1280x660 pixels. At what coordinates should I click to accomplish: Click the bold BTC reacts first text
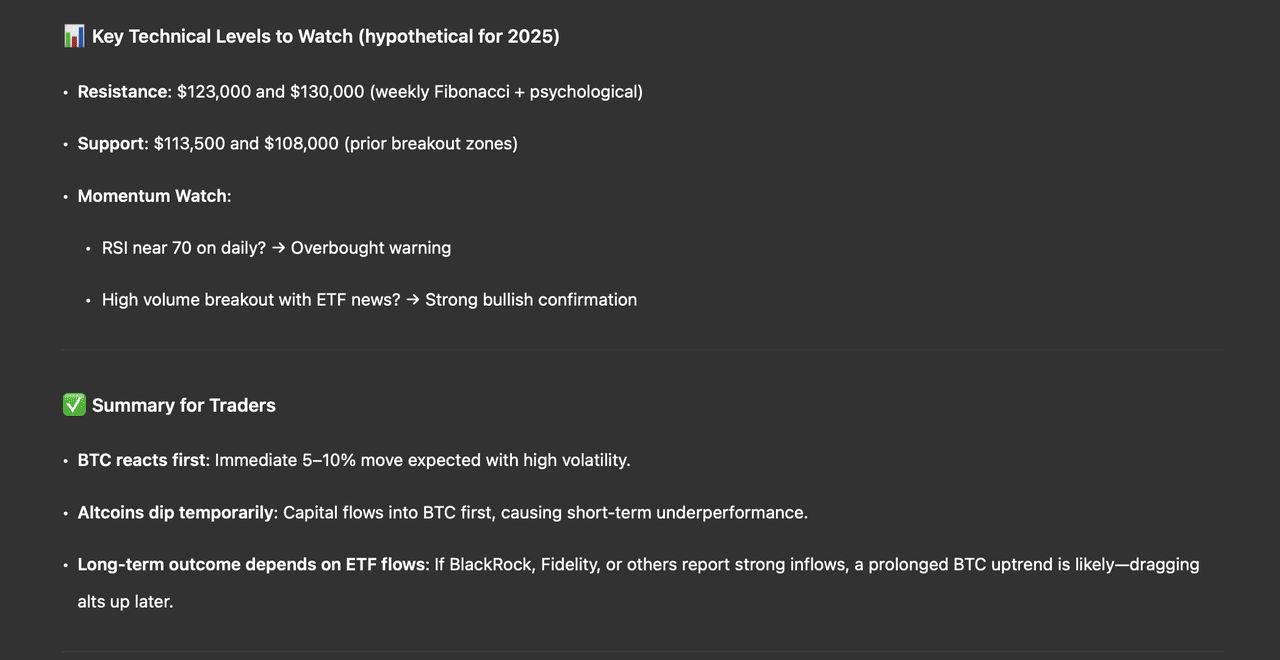142,461
